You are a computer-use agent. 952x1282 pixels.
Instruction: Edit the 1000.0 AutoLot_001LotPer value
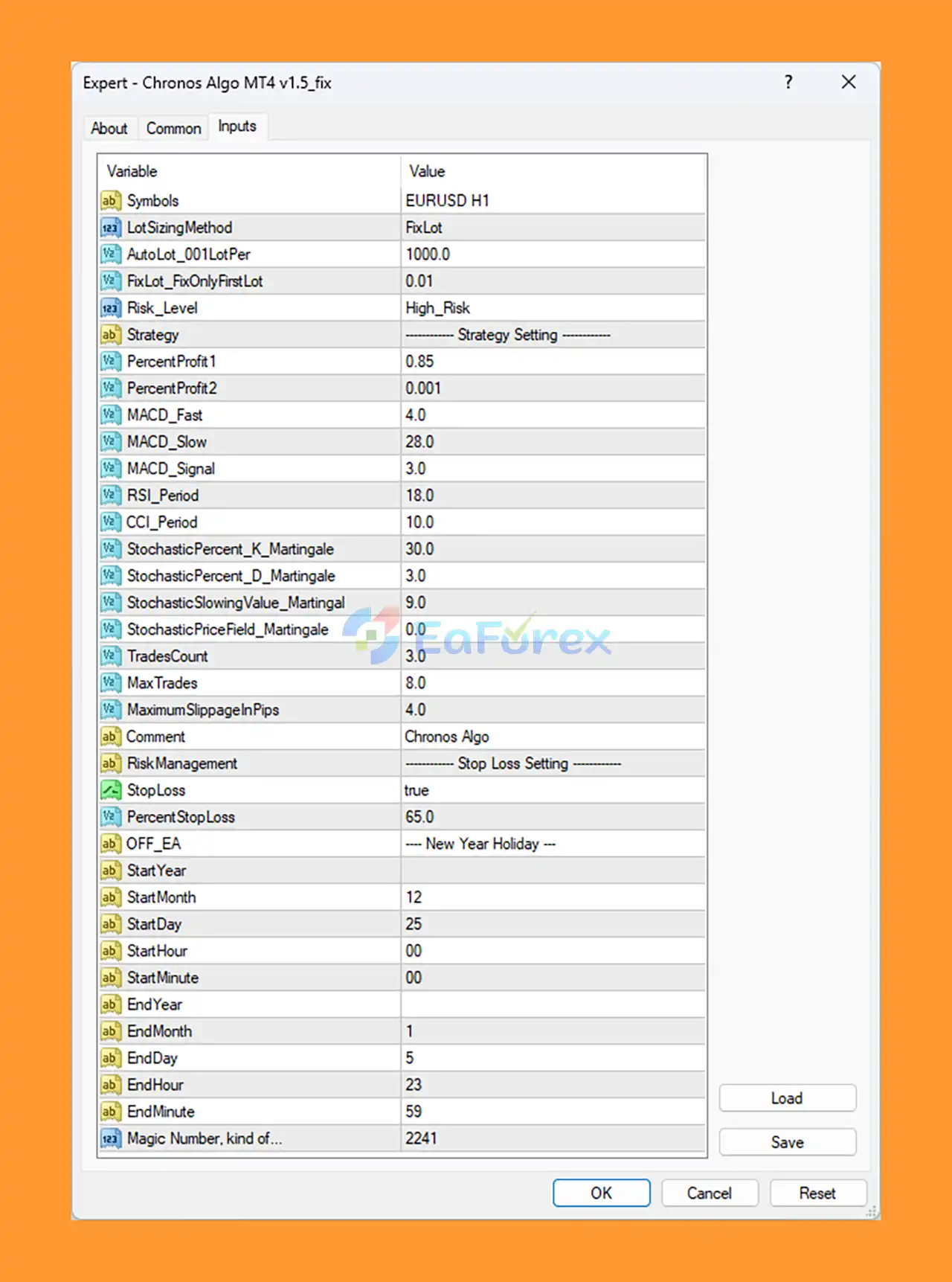tap(553, 254)
